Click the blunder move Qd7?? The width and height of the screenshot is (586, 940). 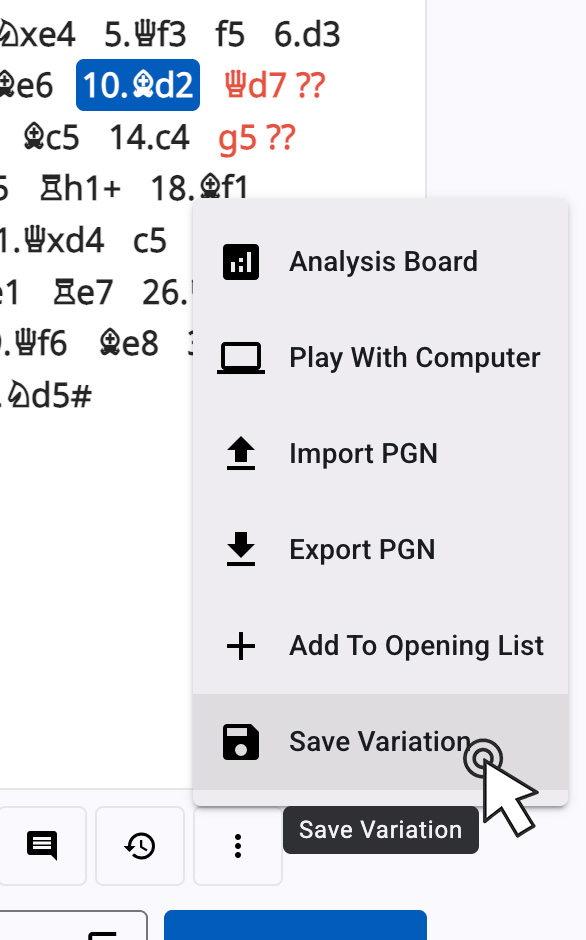[273, 86]
